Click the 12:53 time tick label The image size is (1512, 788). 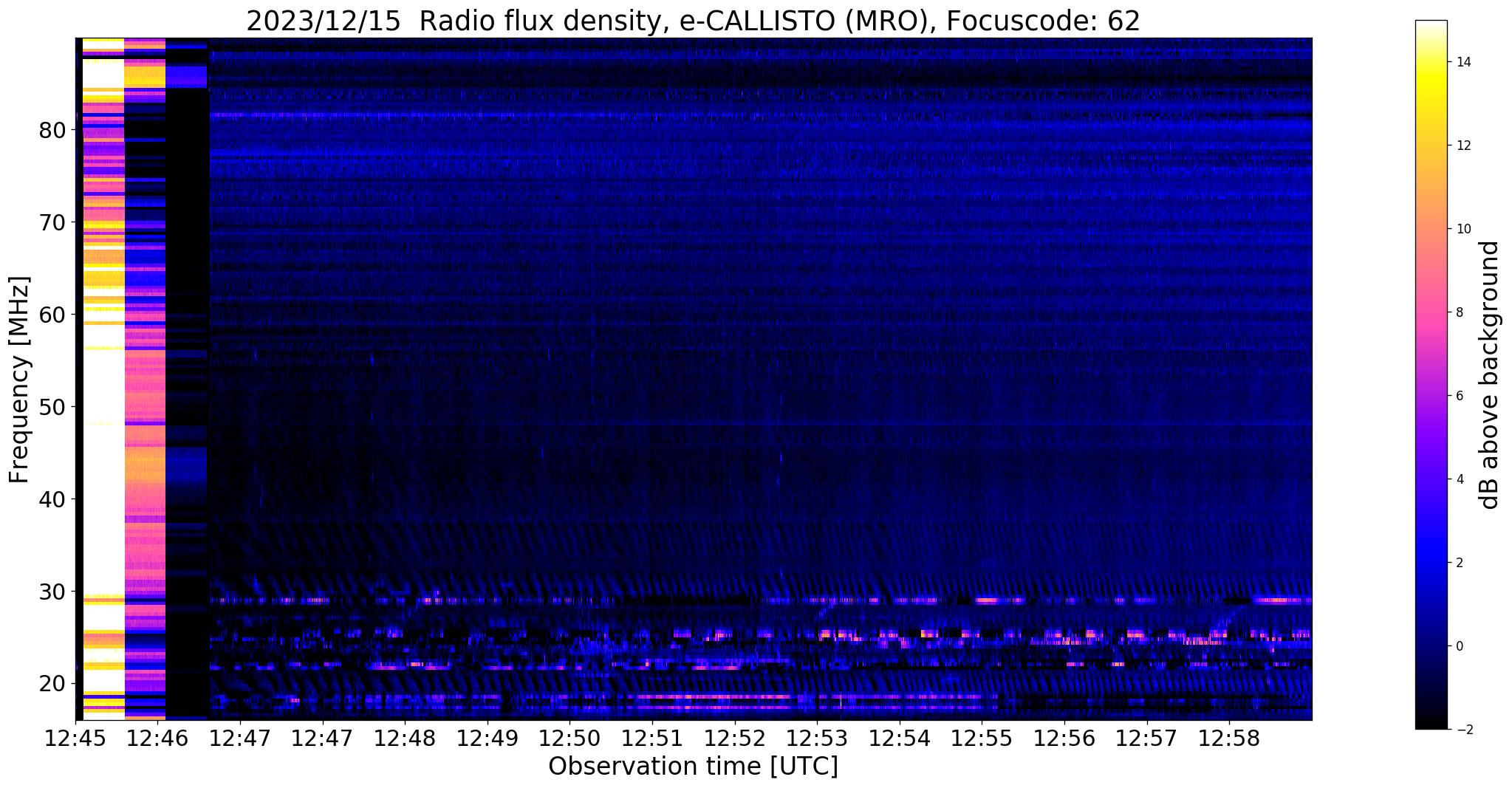tap(817, 738)
